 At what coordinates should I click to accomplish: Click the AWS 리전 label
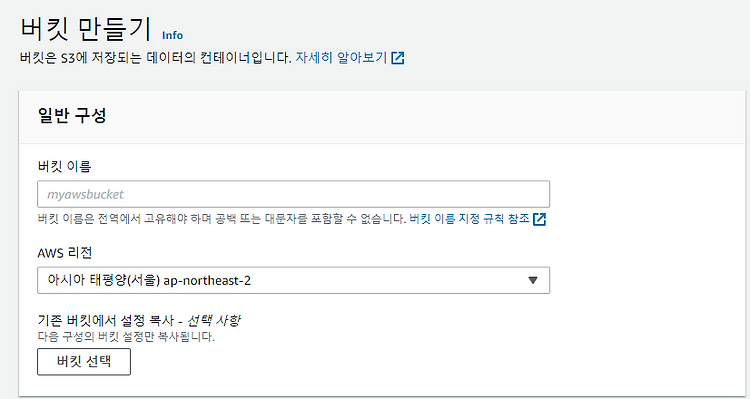tap(65, 252)
